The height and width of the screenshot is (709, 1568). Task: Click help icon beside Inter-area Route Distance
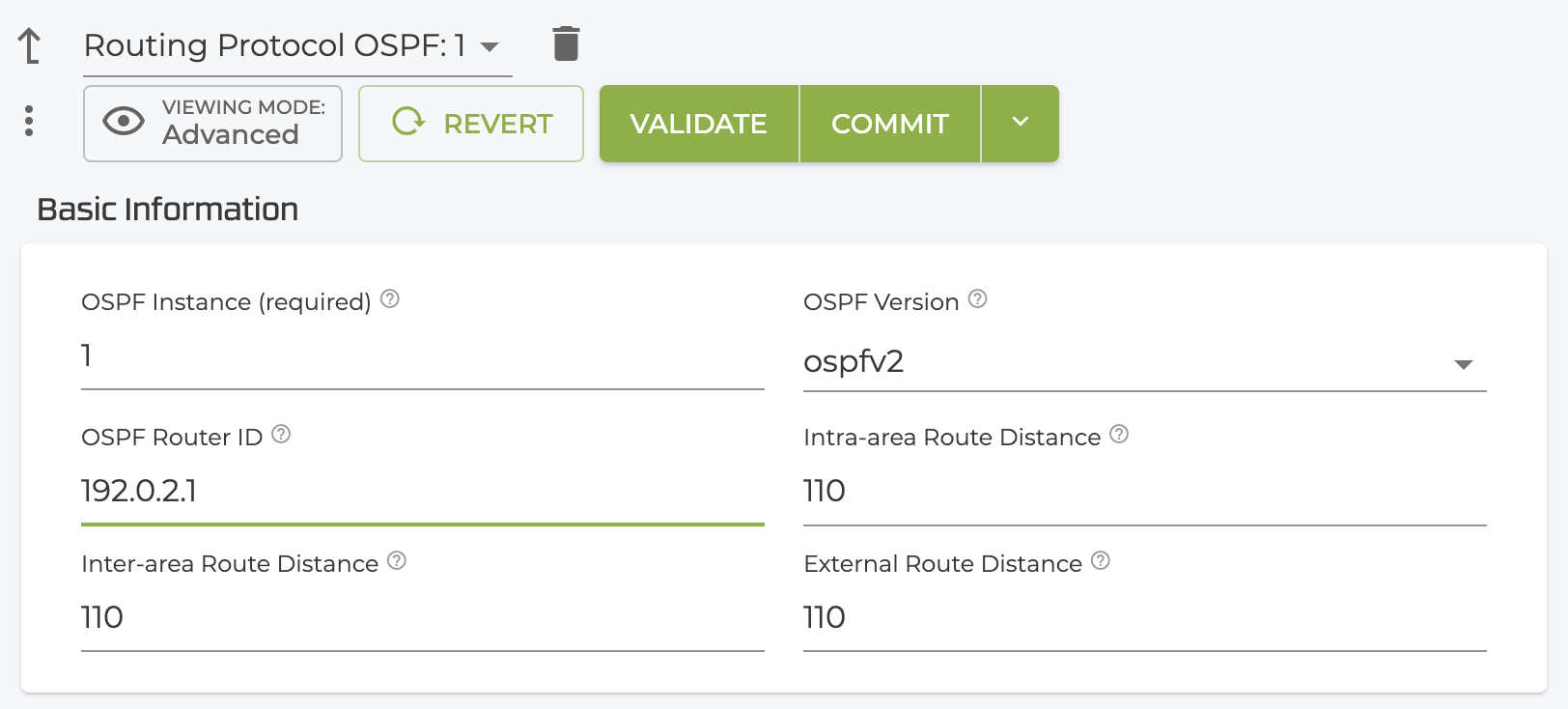tap(397, 561)
